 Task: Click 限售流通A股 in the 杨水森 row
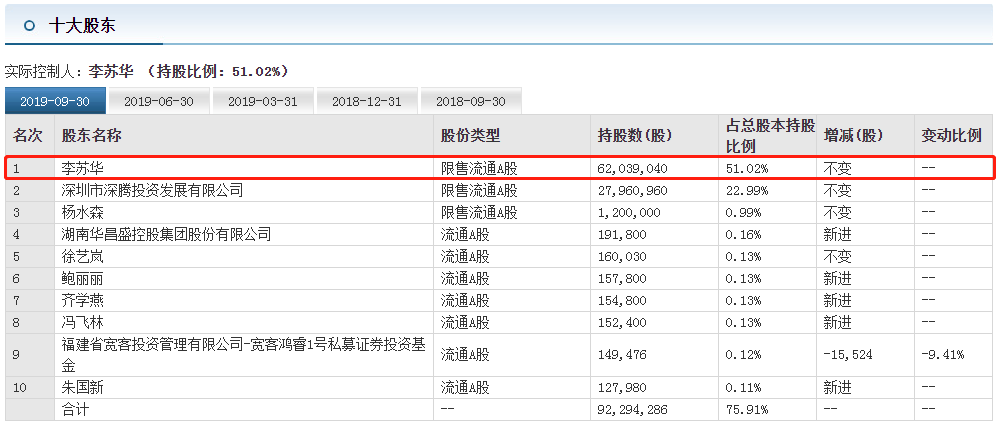pyautogui.click(x=479, y=212)
